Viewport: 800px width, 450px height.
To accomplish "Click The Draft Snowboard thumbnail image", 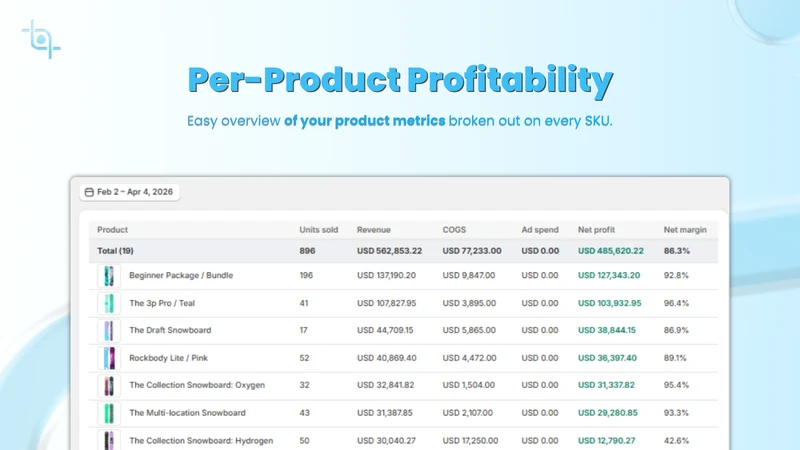I will pyautogui.click(x=109, y=331).
